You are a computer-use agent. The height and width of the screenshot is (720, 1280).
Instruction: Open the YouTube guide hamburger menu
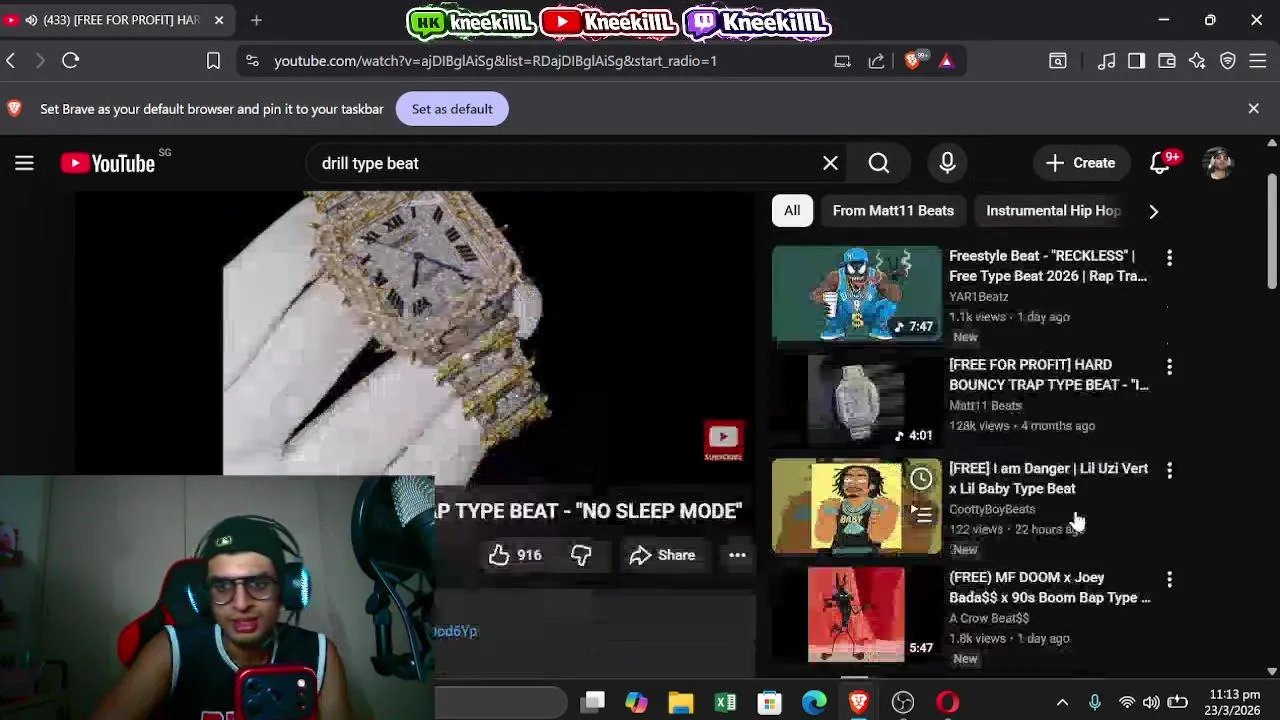pos(24,163)
